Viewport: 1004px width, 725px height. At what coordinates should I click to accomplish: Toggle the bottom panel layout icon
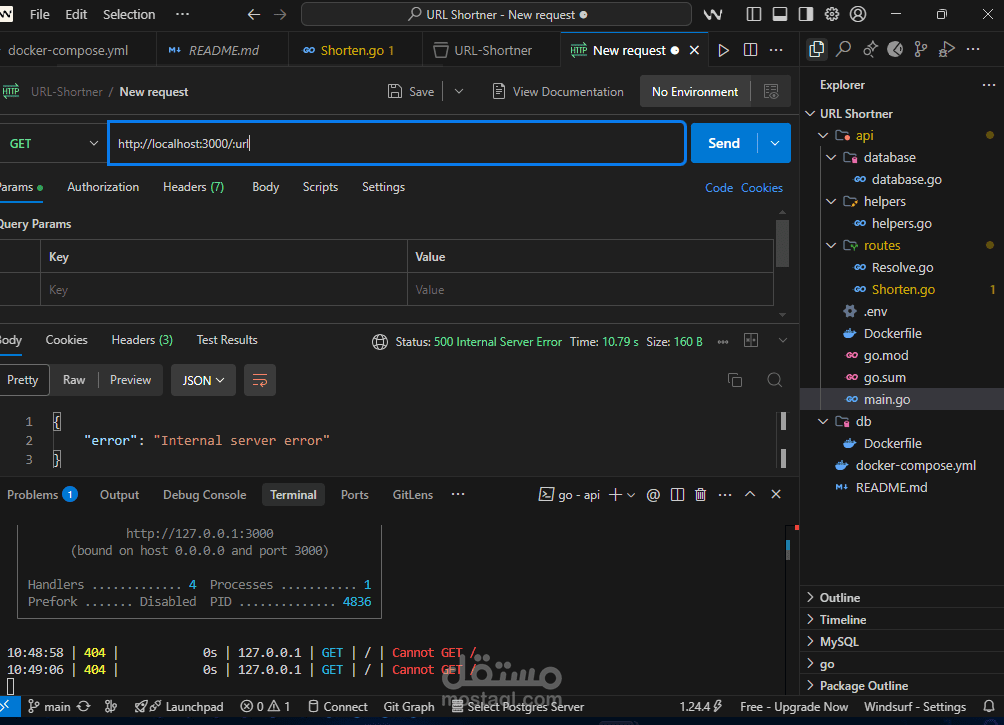tap(780, 15)
